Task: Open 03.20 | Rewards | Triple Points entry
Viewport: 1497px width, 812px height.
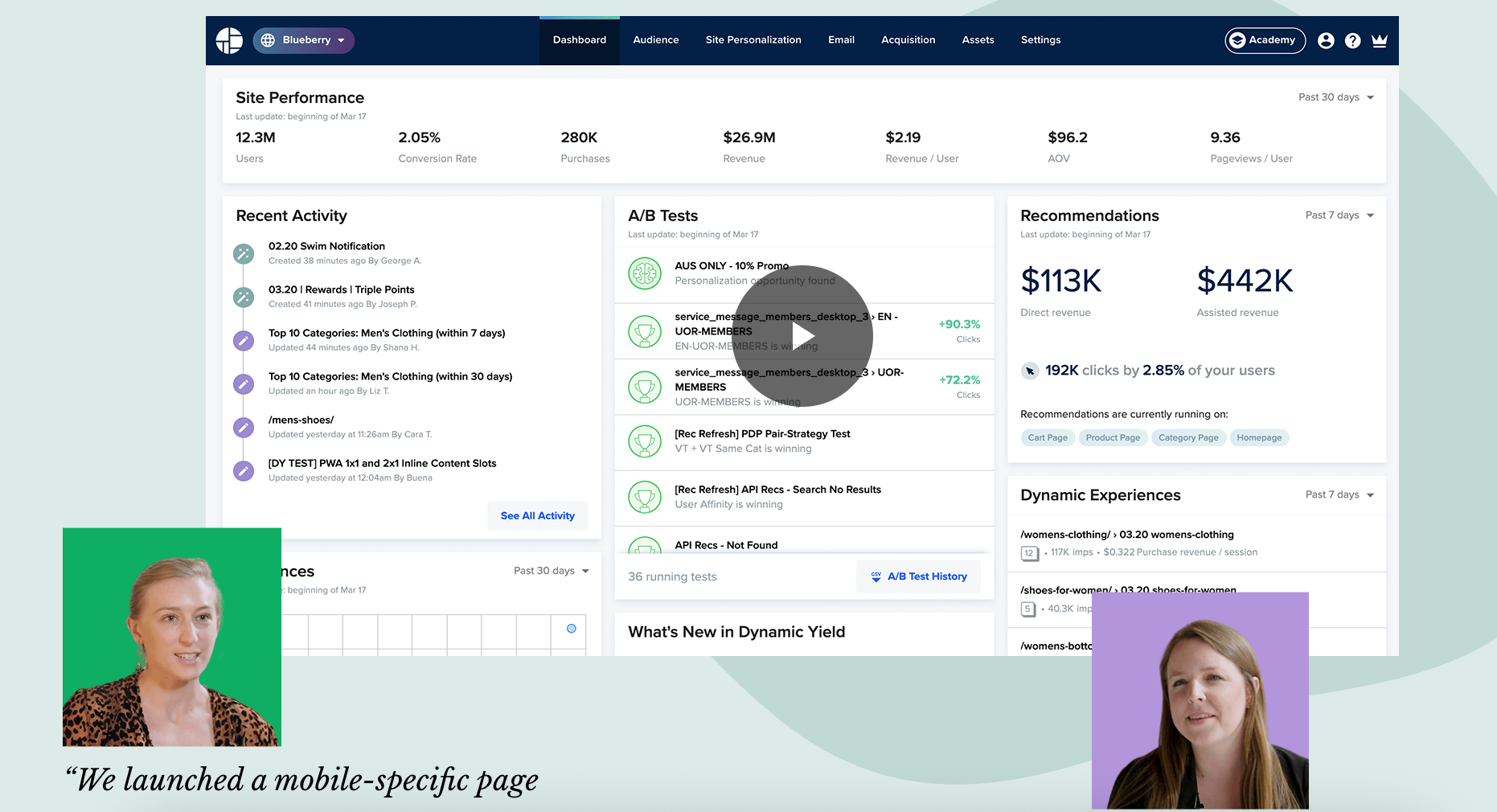Action: click(x=342, y=289)
